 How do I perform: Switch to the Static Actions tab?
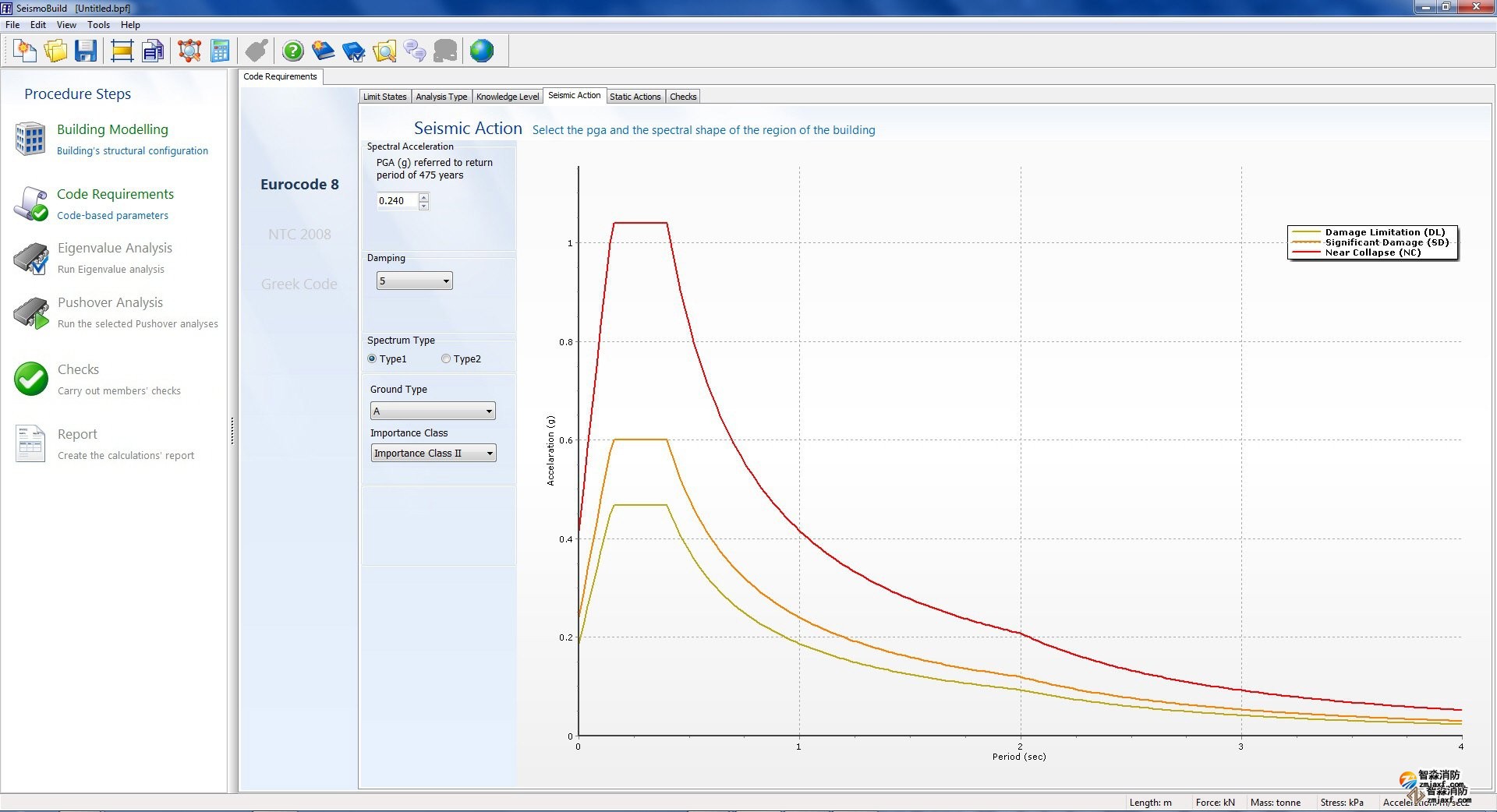tap(635, 97)
